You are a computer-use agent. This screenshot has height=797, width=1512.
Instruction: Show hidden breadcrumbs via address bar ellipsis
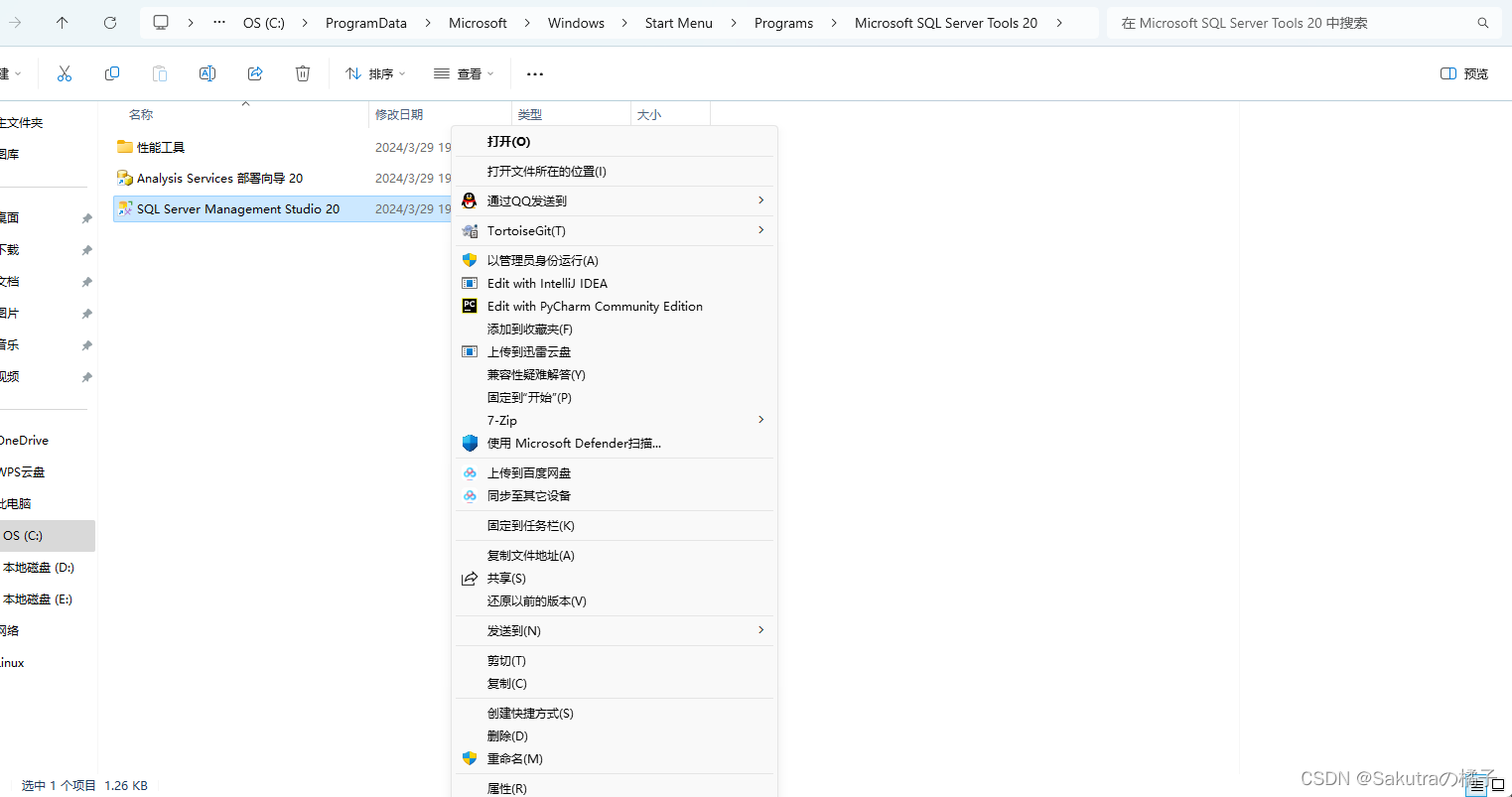pos(219,23)
